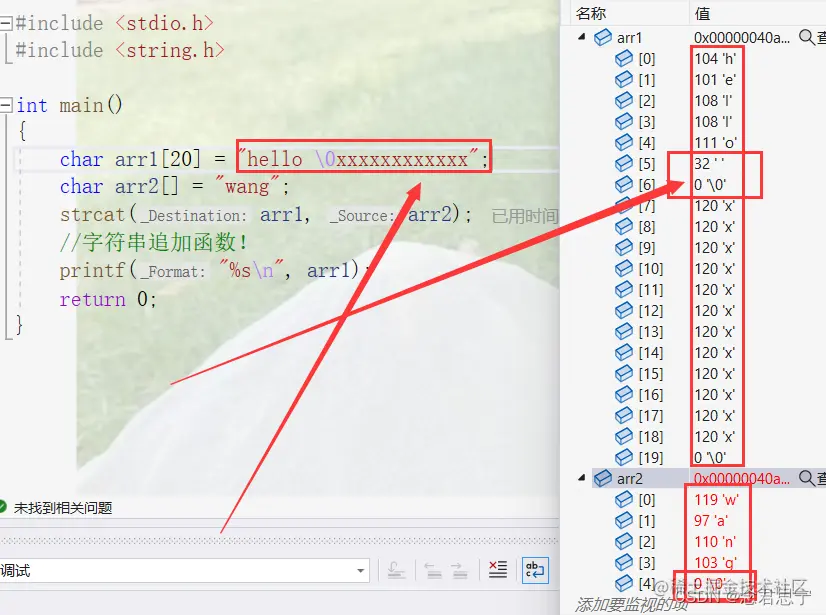This screenshot has height=615, width=826.
Task: Go to previous message icon in output toolbar
Action: [433, 570]
